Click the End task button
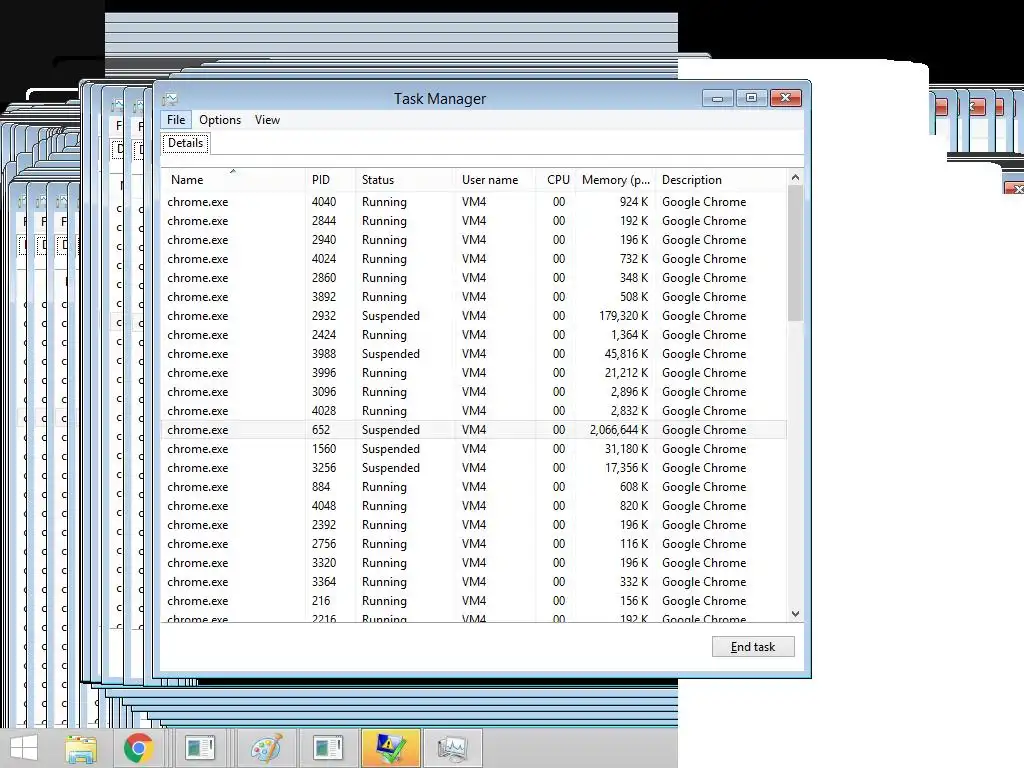The height and width of the screenshot is (768, 1024). click(x=753, y=647)
